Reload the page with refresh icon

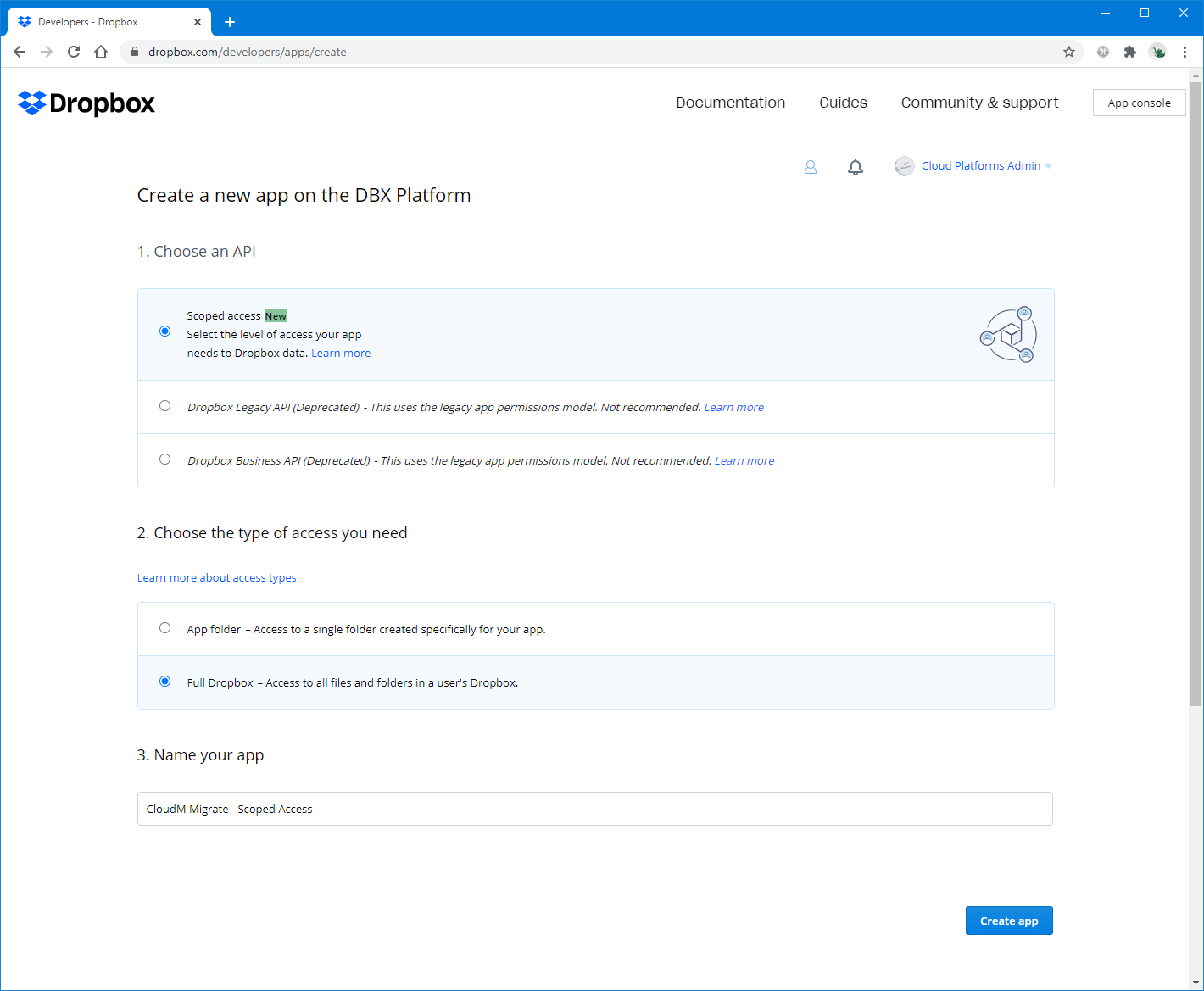click(x=74, y=52)
